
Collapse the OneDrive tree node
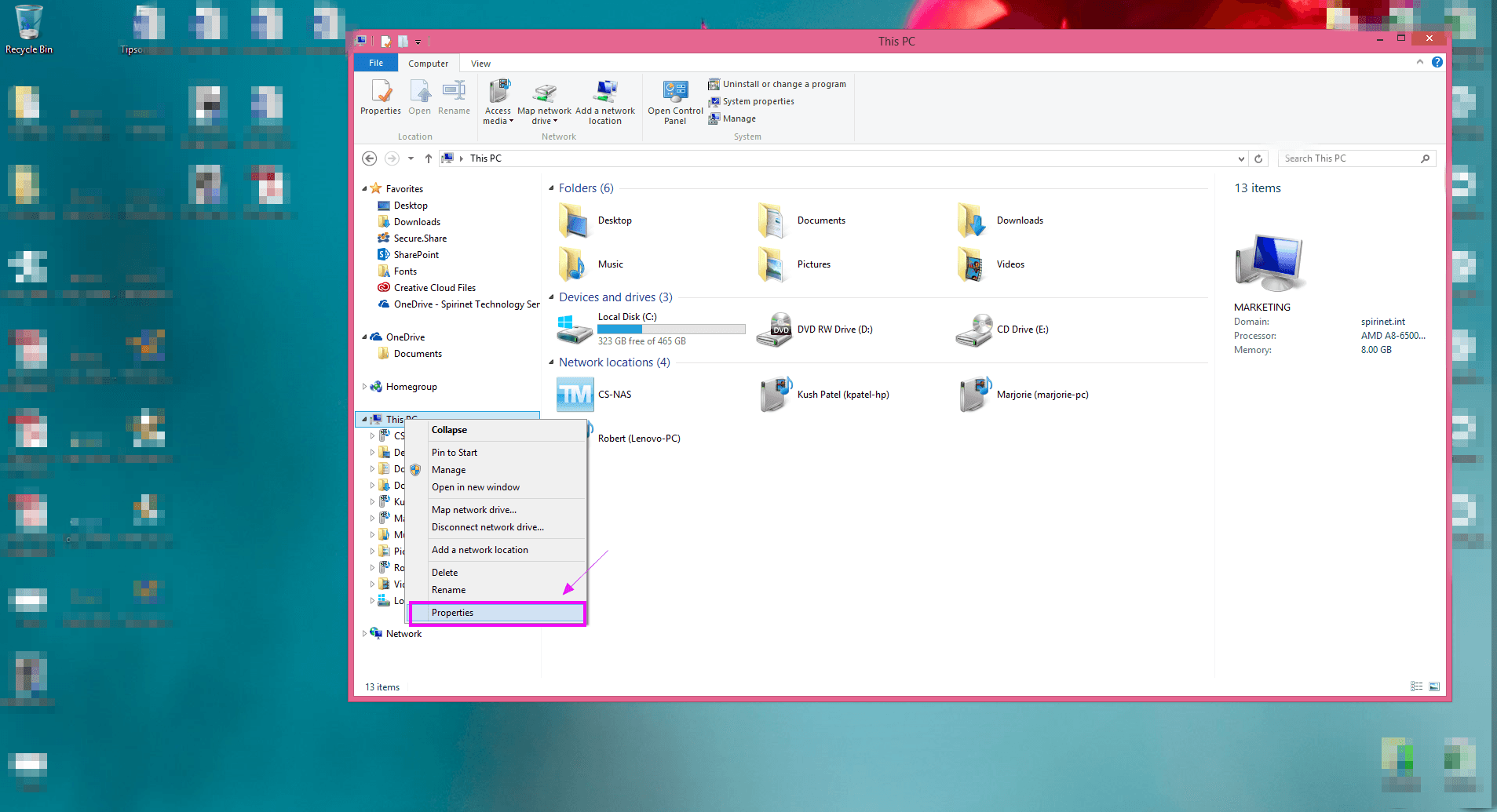364,337
